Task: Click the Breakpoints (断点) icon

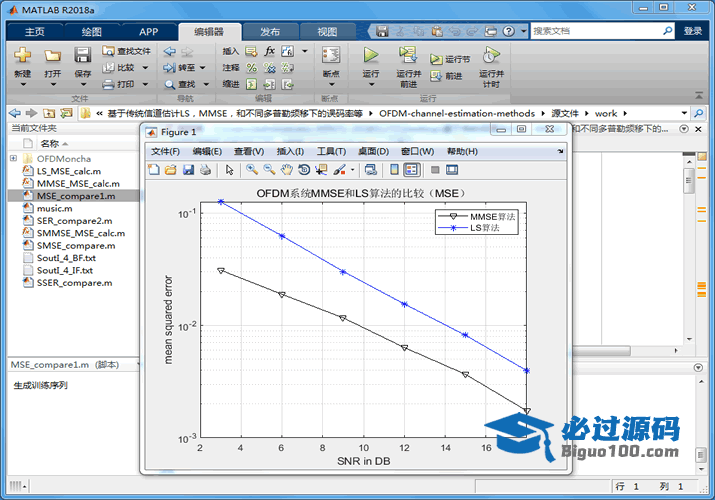Action: click(331, 55)
